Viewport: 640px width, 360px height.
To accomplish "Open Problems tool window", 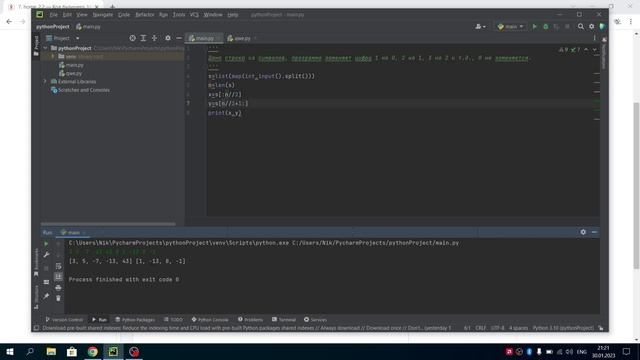I will (x=251, y=320).
